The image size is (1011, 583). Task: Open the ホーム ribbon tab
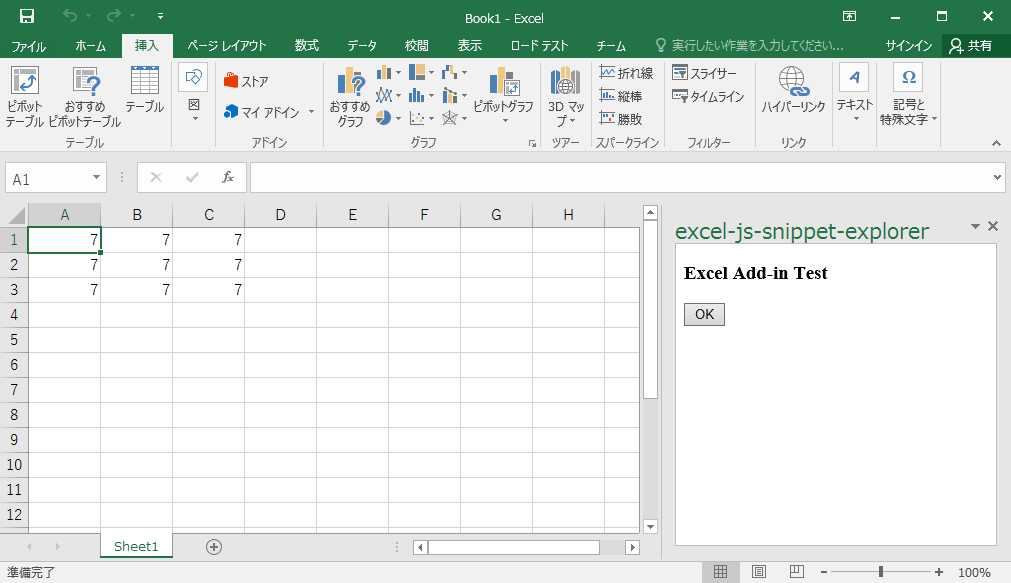click(x=90, y=46)
